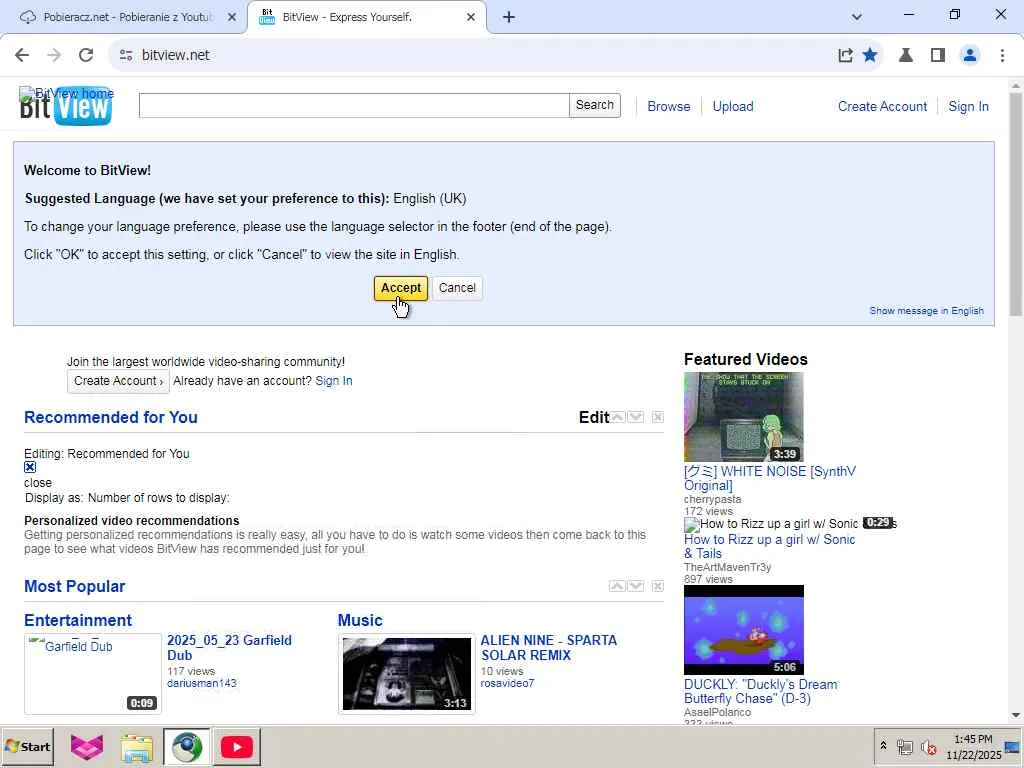This screenshot has width=1024, height=768.
Task: Open the Most Popular heading
Action: click(x=74, y=586)
